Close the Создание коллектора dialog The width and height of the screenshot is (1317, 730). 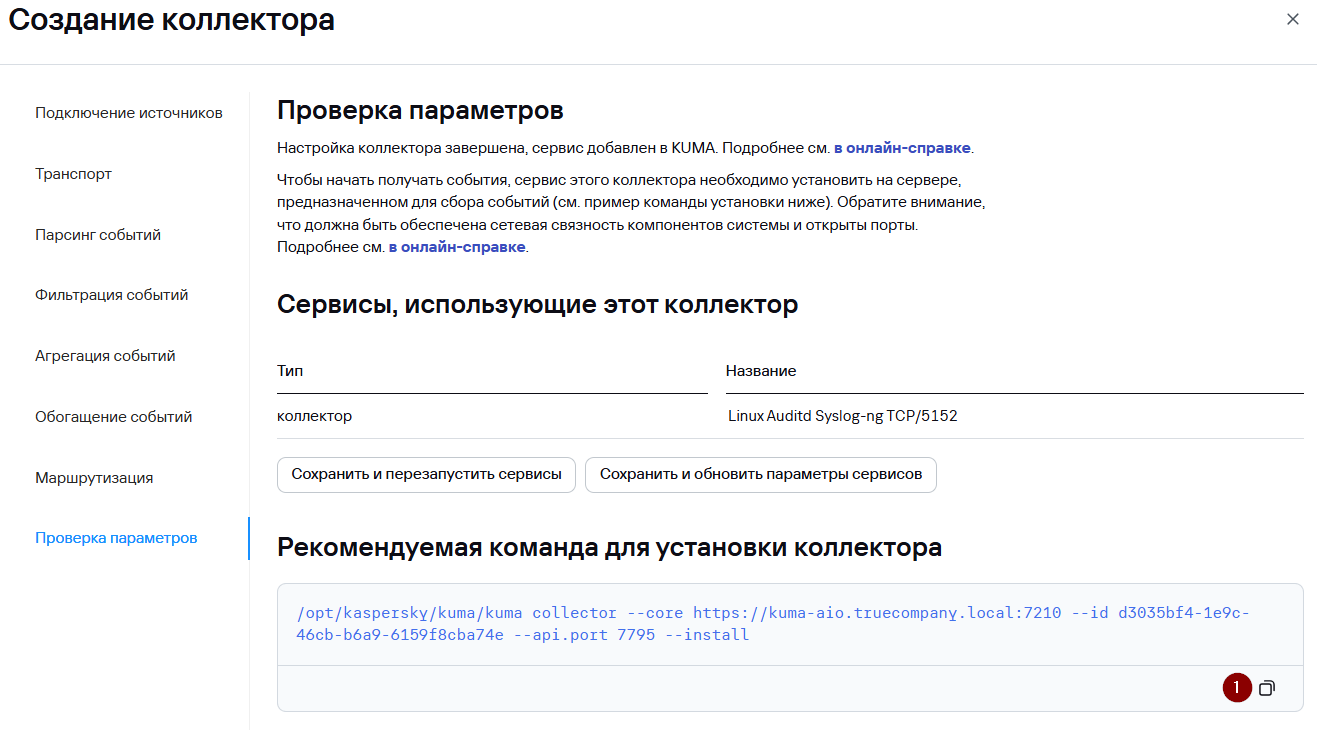coord(1292,19)
